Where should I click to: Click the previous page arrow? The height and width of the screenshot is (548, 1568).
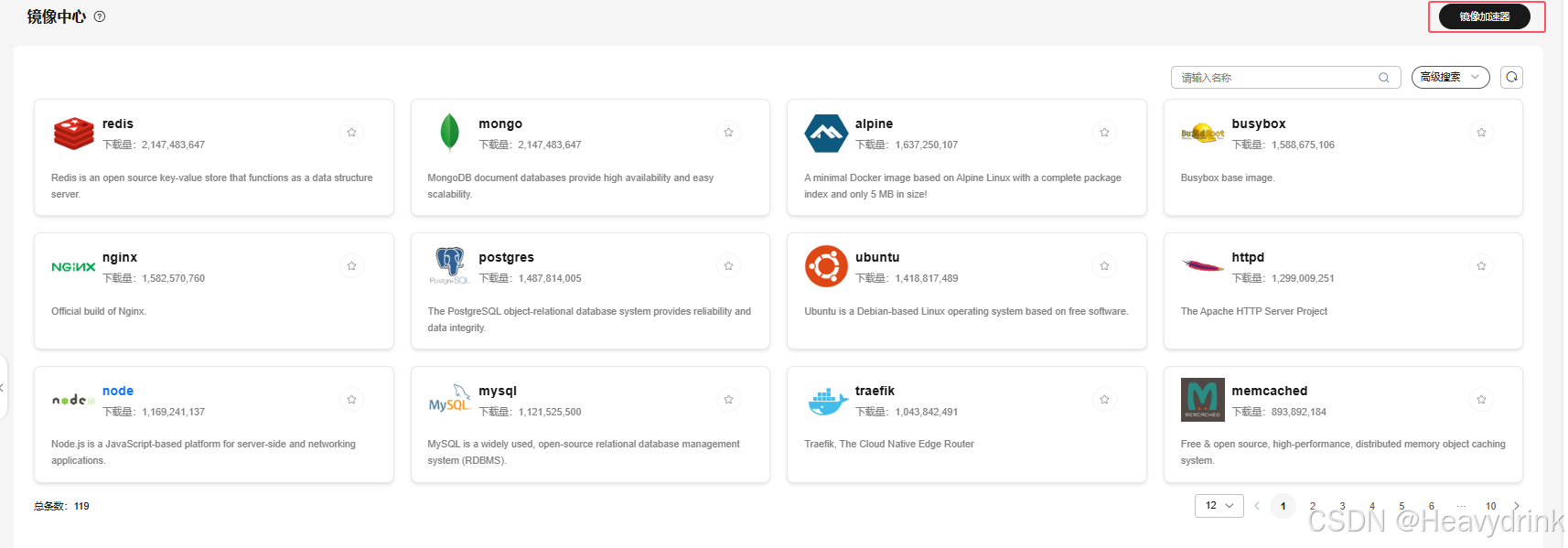[x=1257, y=506]
